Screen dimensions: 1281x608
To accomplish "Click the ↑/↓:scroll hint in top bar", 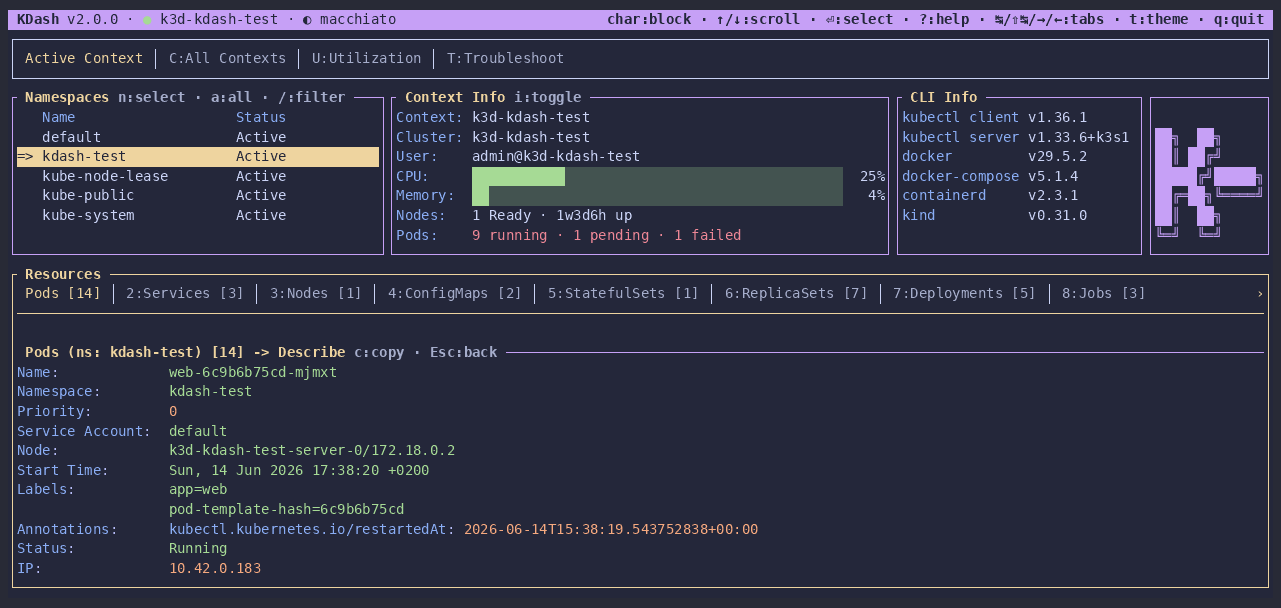I will (758, 20).
